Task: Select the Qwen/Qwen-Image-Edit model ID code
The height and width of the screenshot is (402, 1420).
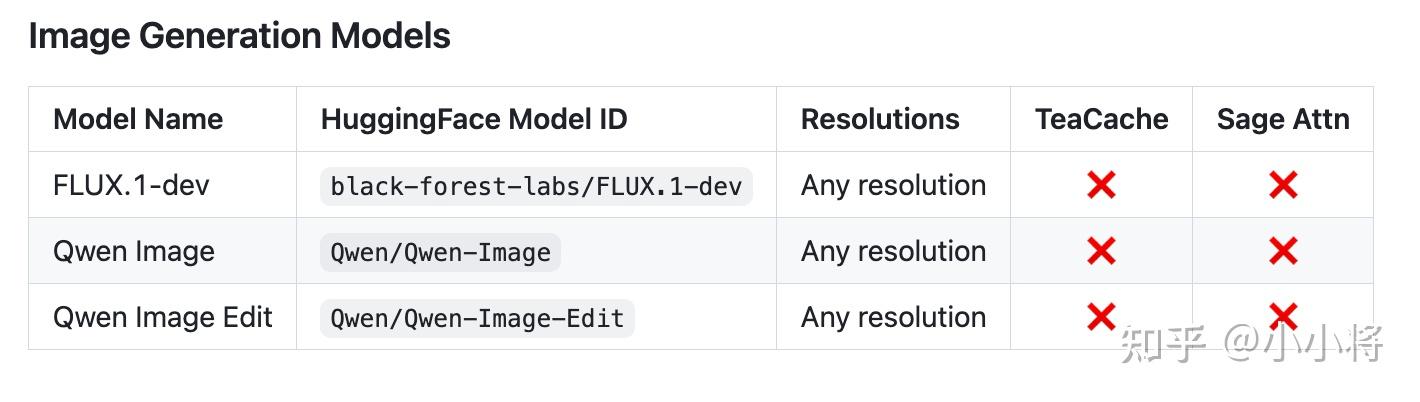Action: click(477, 318)
